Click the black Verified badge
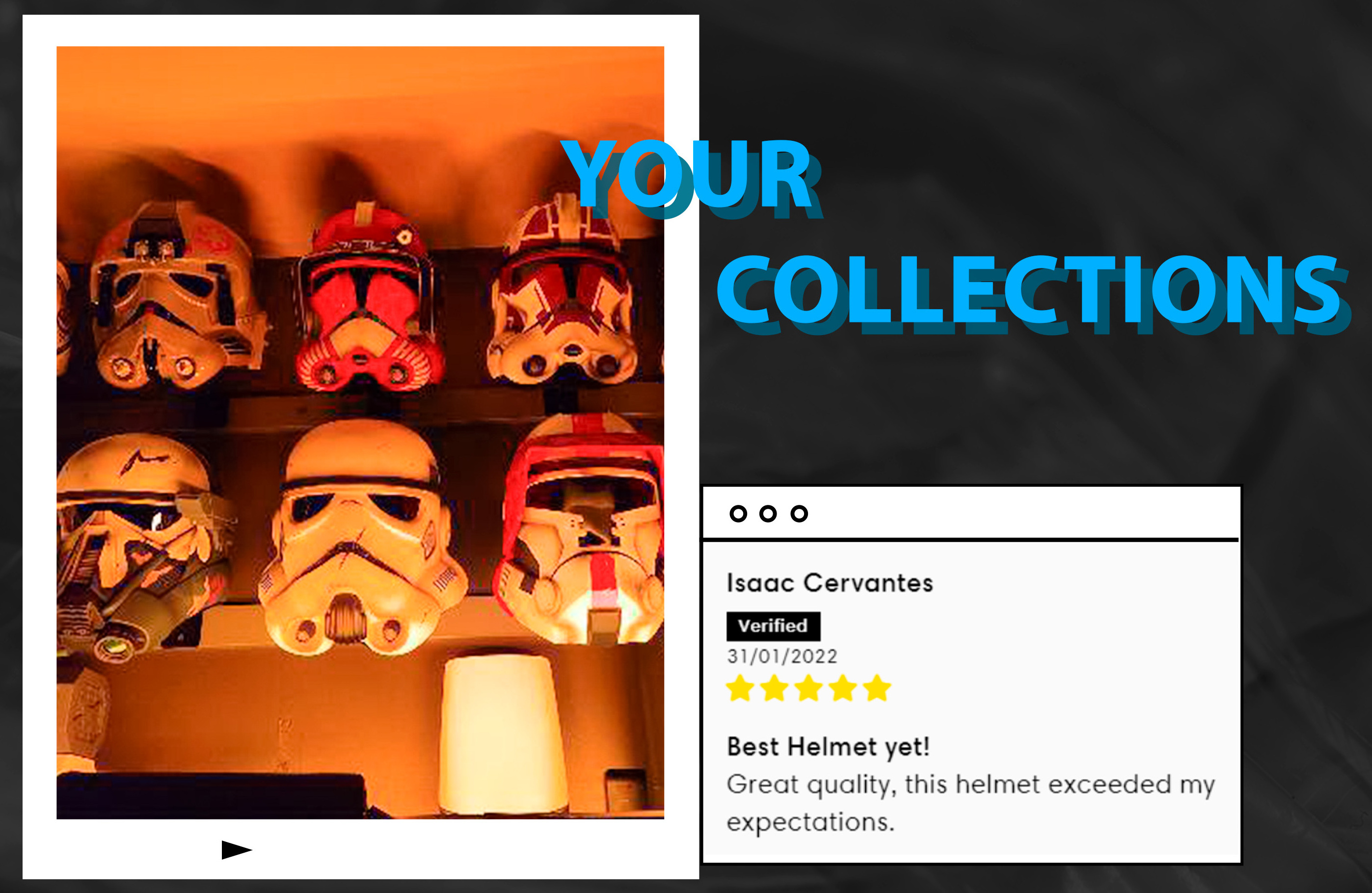This screenshot has width=1372, height=893. [x=773, y=626]
